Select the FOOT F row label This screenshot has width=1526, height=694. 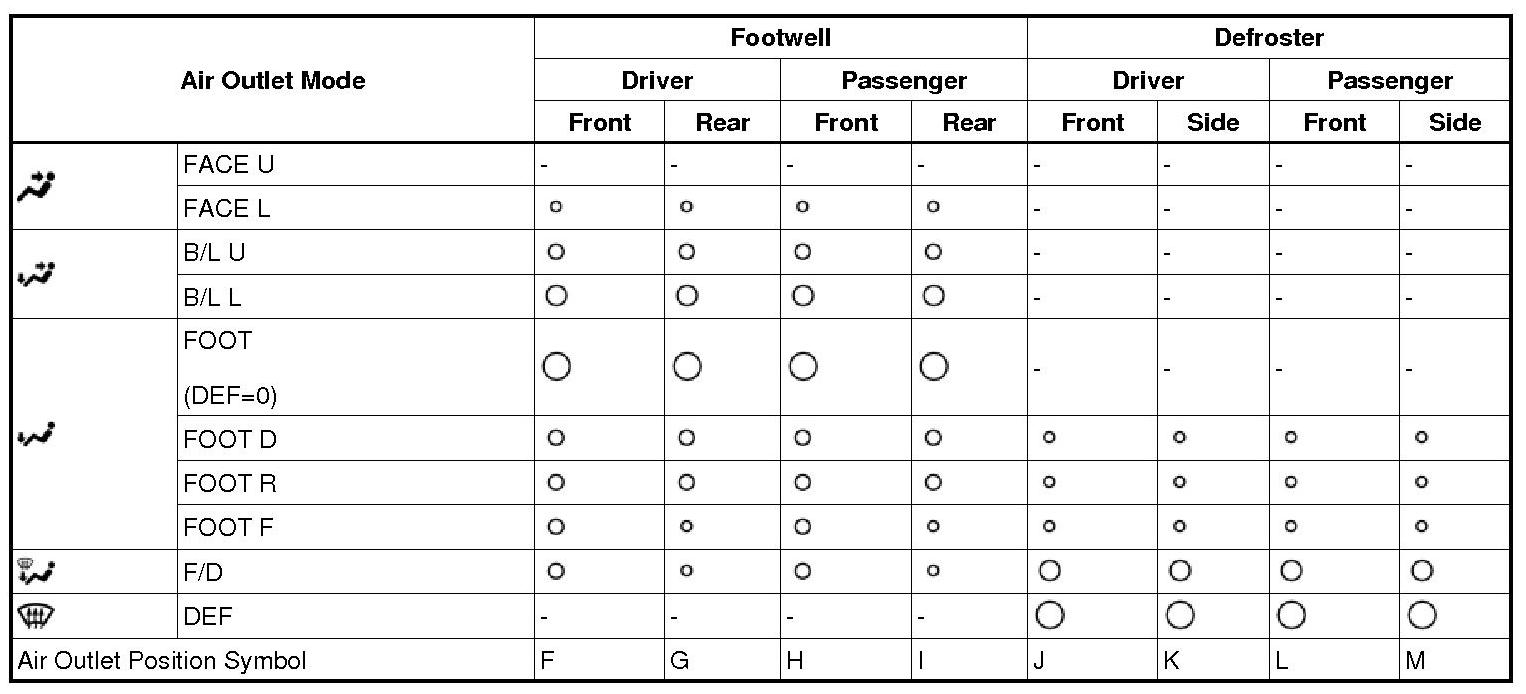coord(229,527)
